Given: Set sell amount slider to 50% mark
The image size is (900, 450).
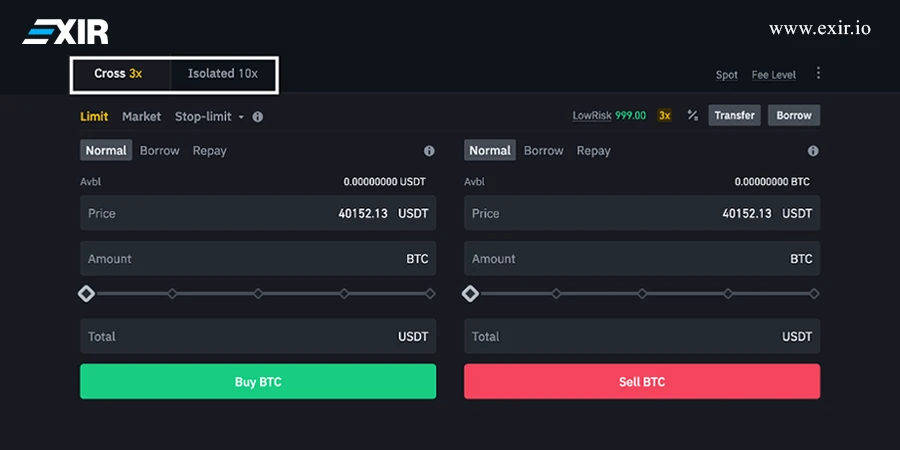Looking at the screenshot, I should coord(642,294).
